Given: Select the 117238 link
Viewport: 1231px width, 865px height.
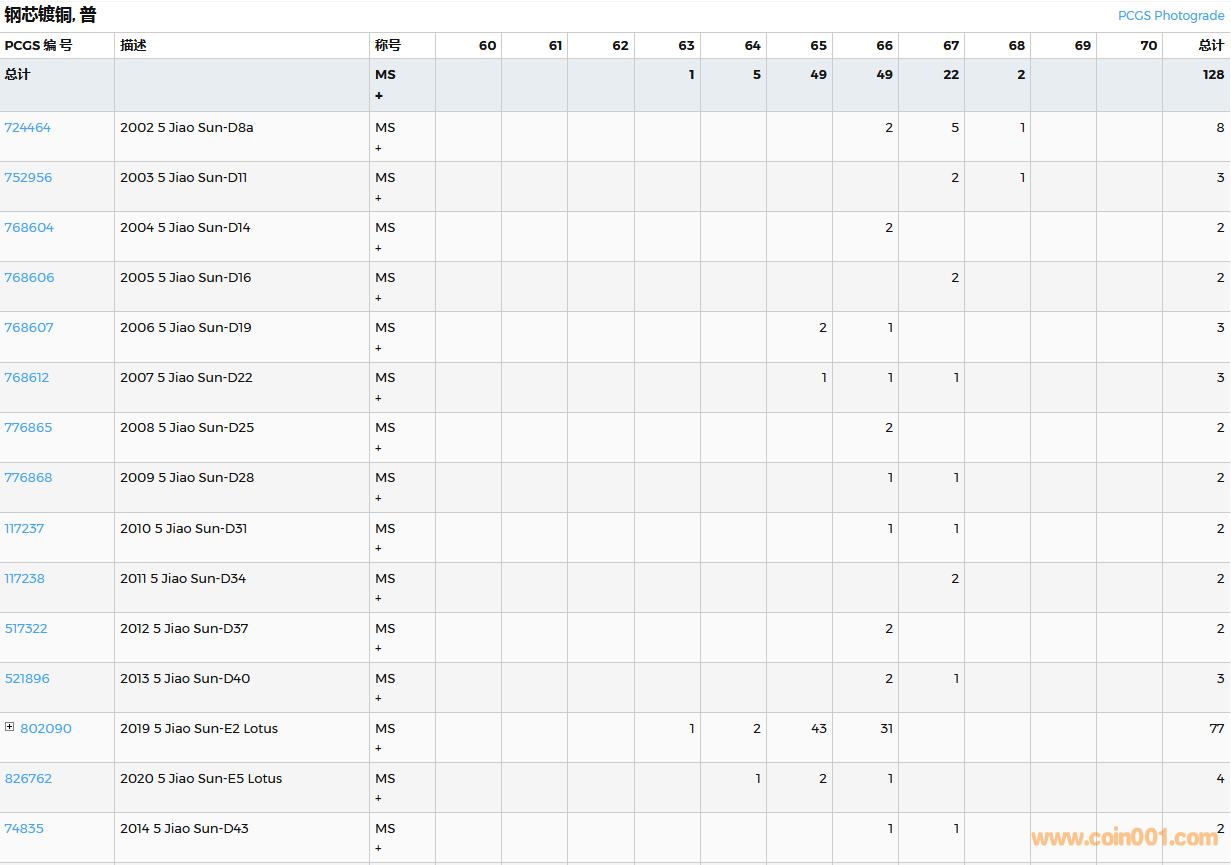Looking at the screenshot, I should click(x=24, y=579).
